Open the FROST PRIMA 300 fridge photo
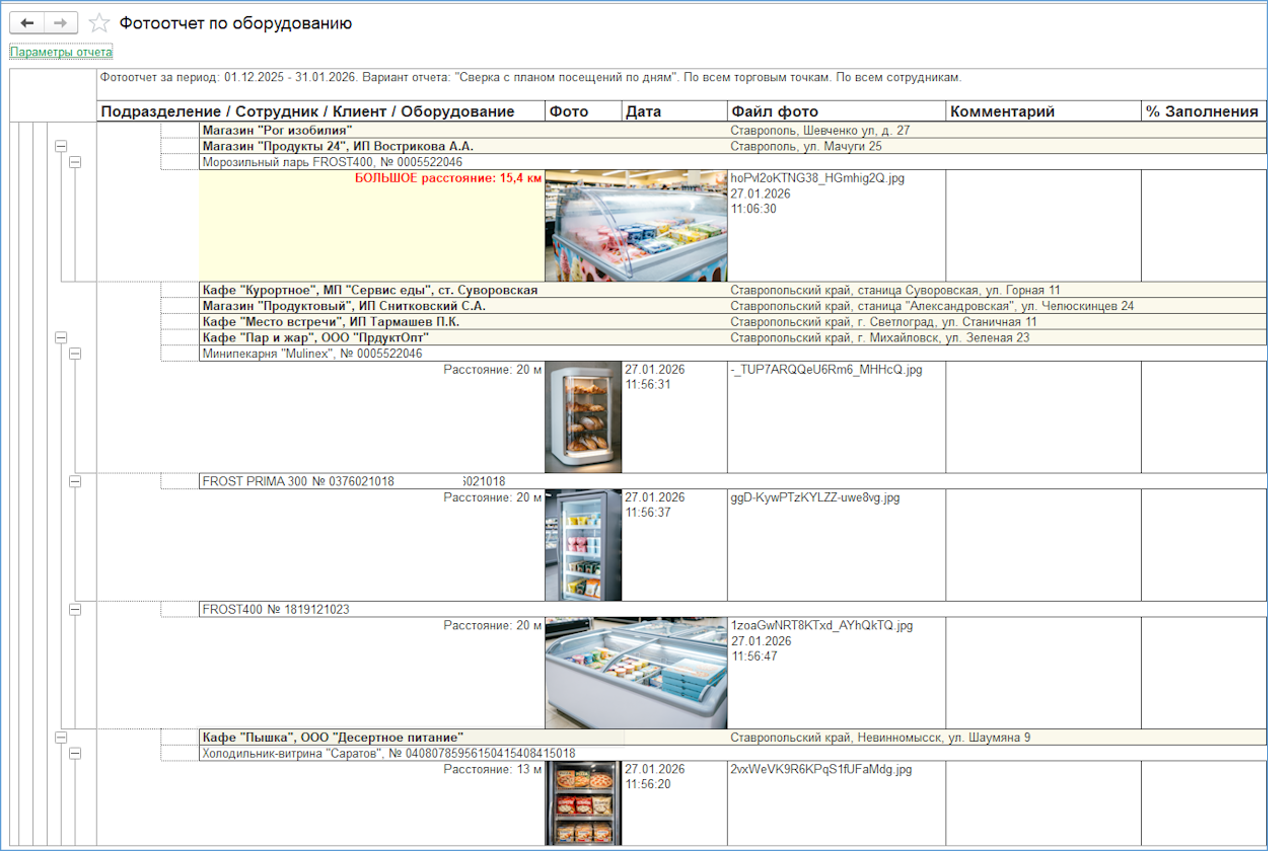This screenshot has height=851, width=1268. tap(583, 545)
